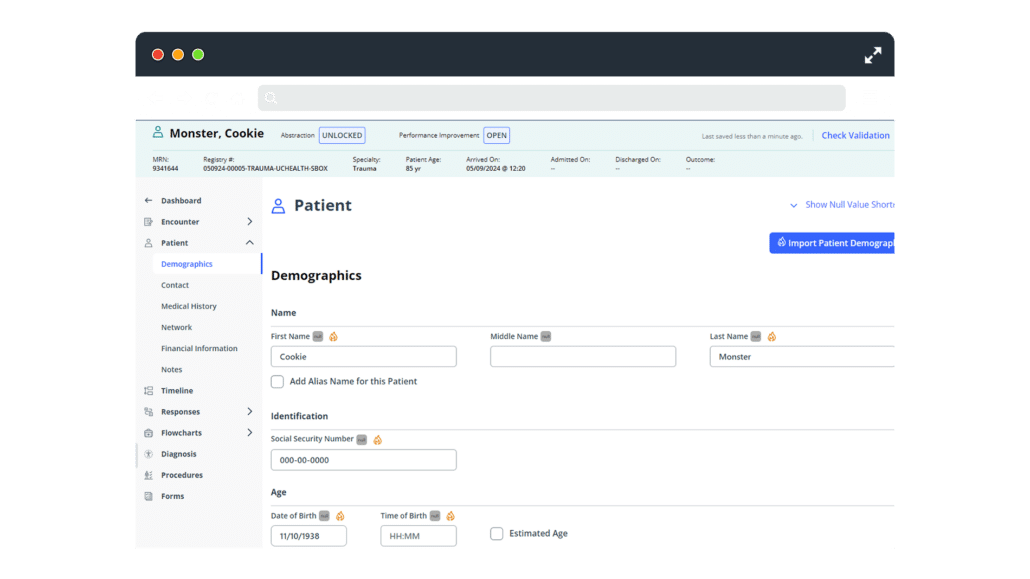Screen dimensions: 1030x579
Task: Select Contact under Patient
Action: click(x=174, y=285)
